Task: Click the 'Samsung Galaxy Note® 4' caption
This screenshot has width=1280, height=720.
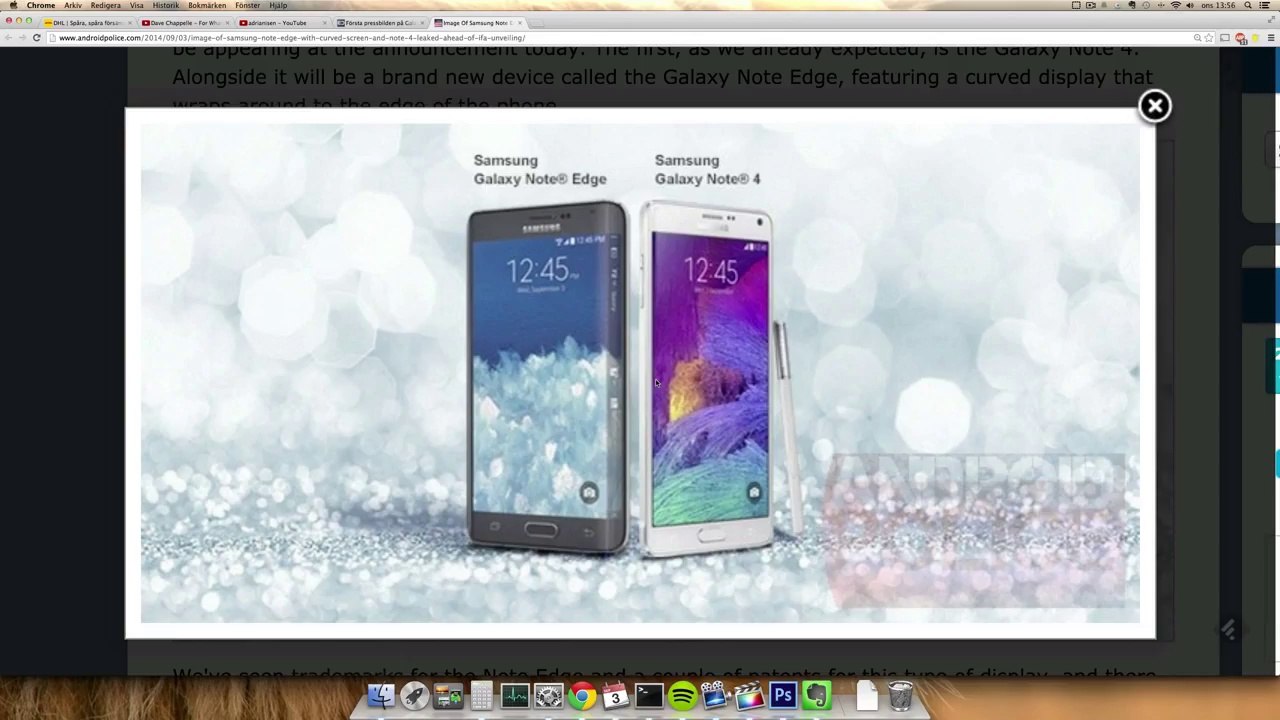Action: coord(708,170)
